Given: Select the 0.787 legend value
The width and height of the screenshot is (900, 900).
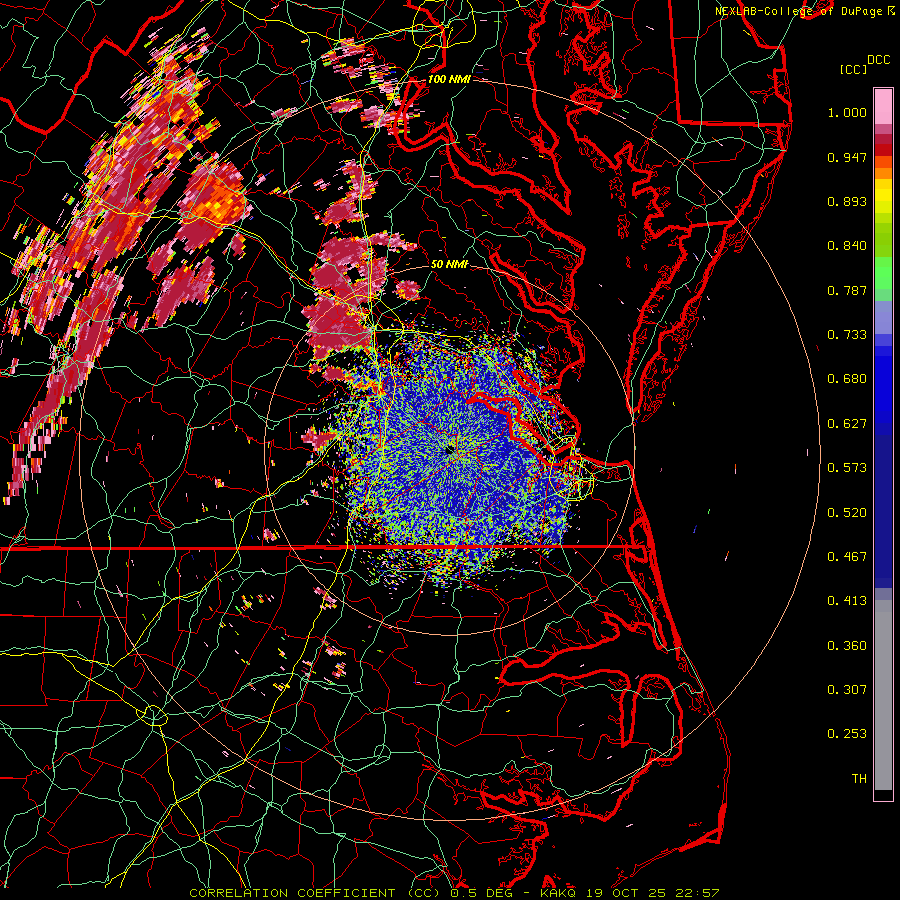Looking at the screenshot, I should pos(847,290).
